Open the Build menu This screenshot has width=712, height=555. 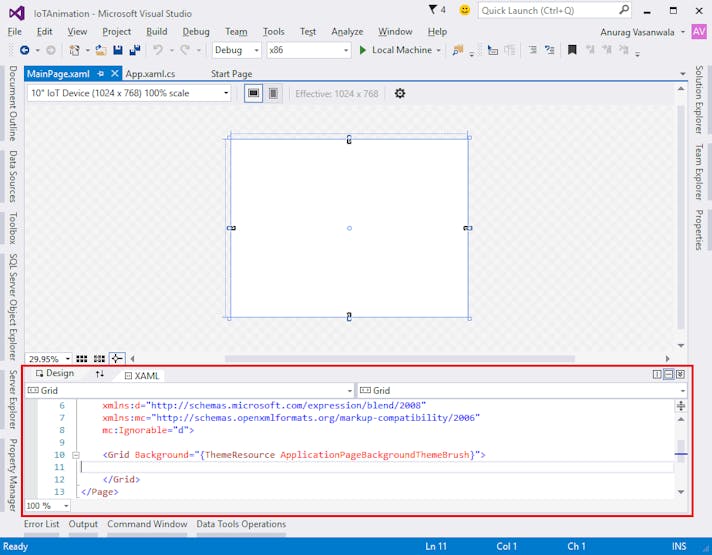pos(156,31)
